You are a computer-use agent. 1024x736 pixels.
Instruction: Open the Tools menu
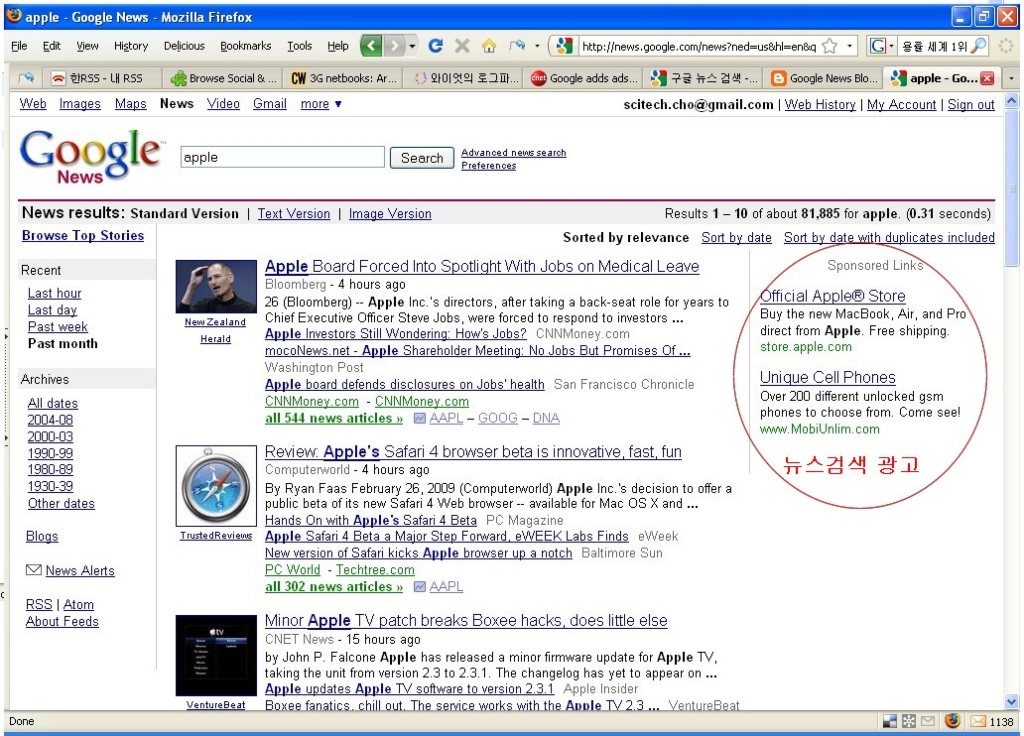point(300,46)
